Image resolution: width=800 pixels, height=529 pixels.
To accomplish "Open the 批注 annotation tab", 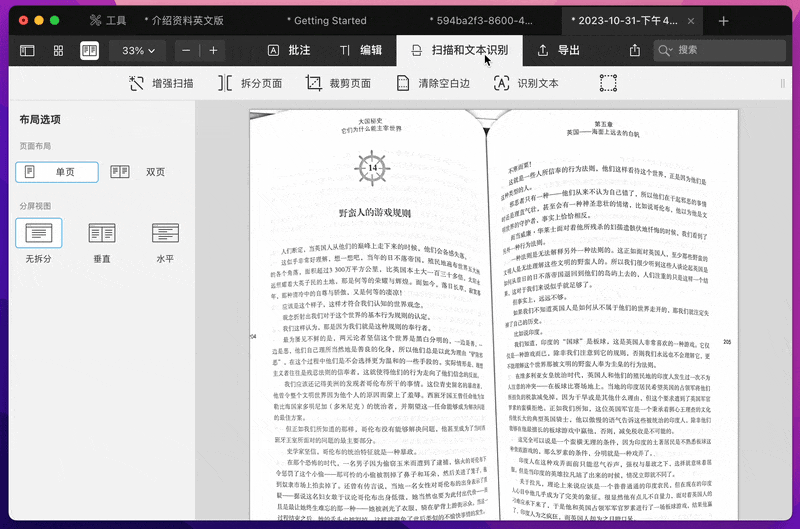I will coord(289,50).
